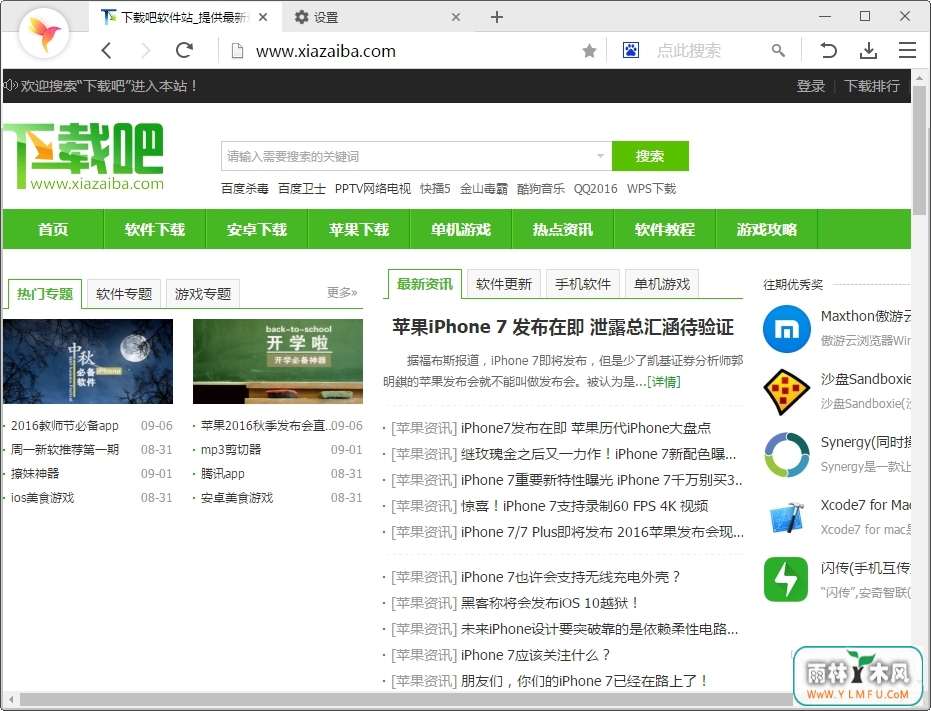Click the green 搜索 button
The width and height of the screenshot is (931, 711).
[650, 156]
